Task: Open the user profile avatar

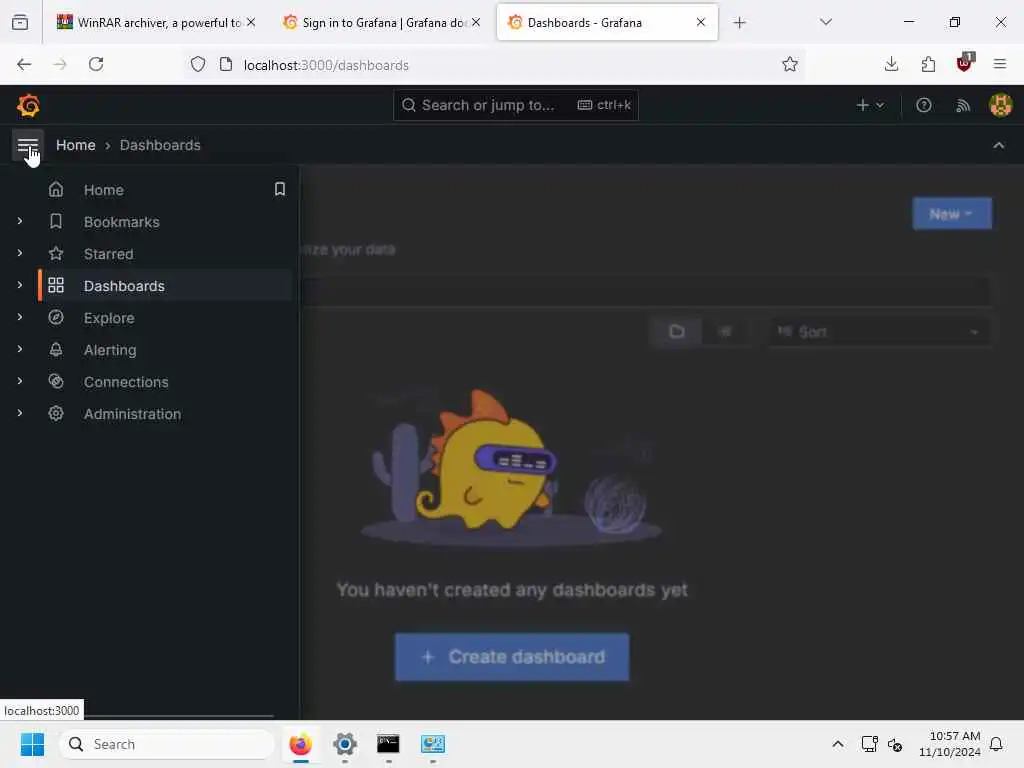Action: point(1000,105)
